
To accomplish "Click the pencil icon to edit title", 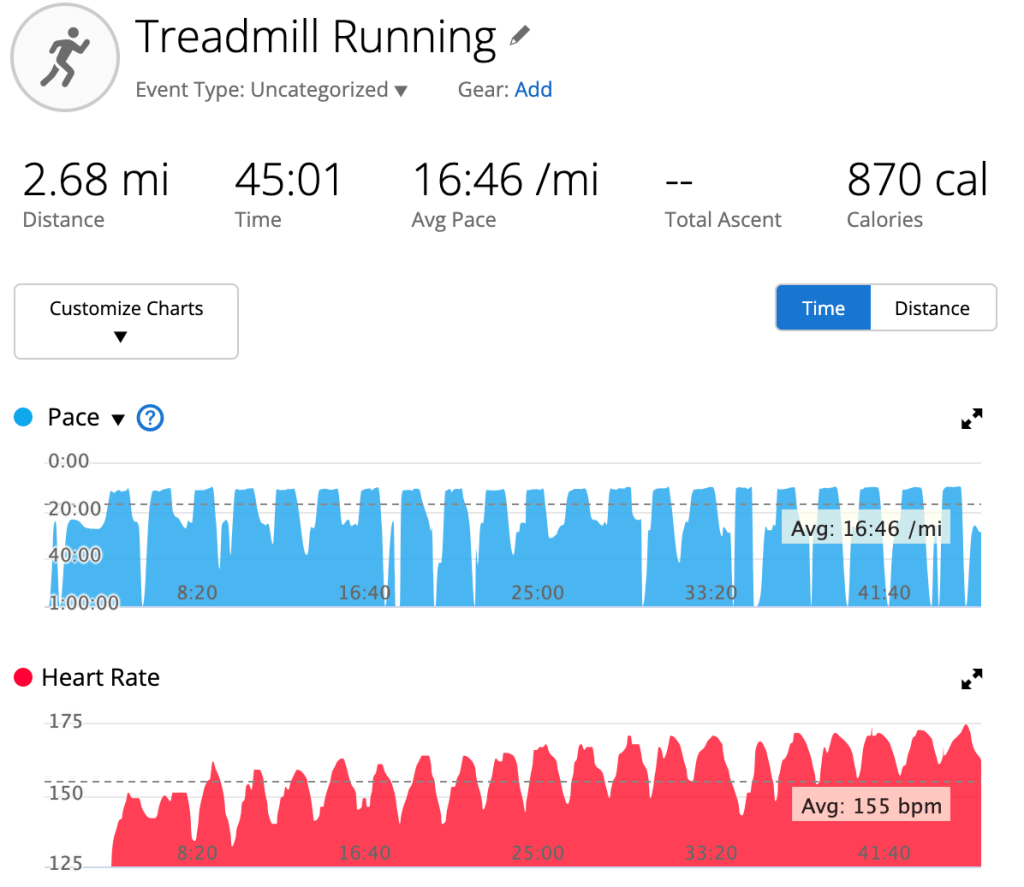I will (519, 37).
